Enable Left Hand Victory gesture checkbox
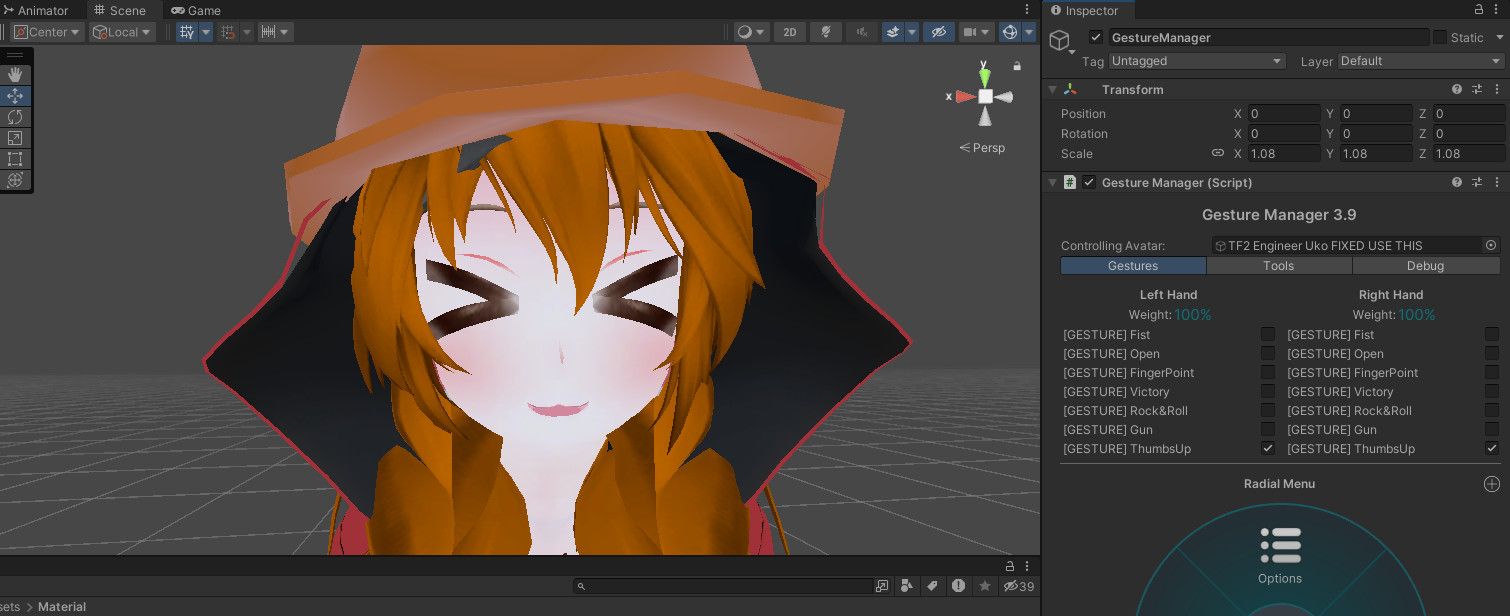The image size is (1510, 616). coord(1268,391)
